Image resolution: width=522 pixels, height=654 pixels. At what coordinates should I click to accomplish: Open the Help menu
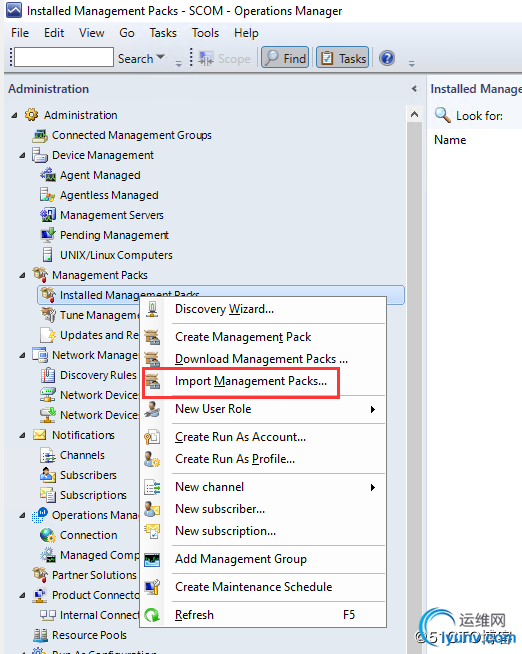[246, 33]
